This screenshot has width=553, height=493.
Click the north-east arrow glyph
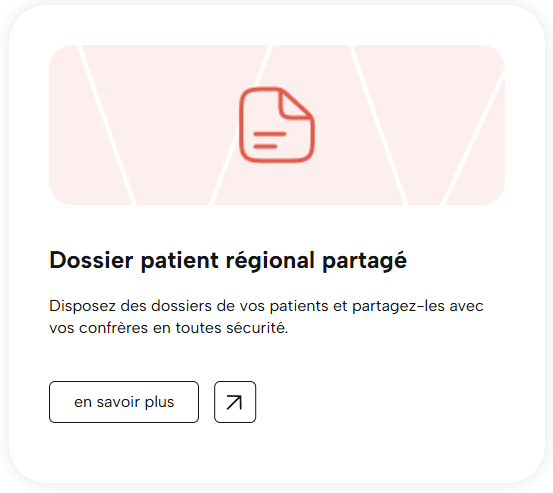pyautogui.click(x=235, y=402)
